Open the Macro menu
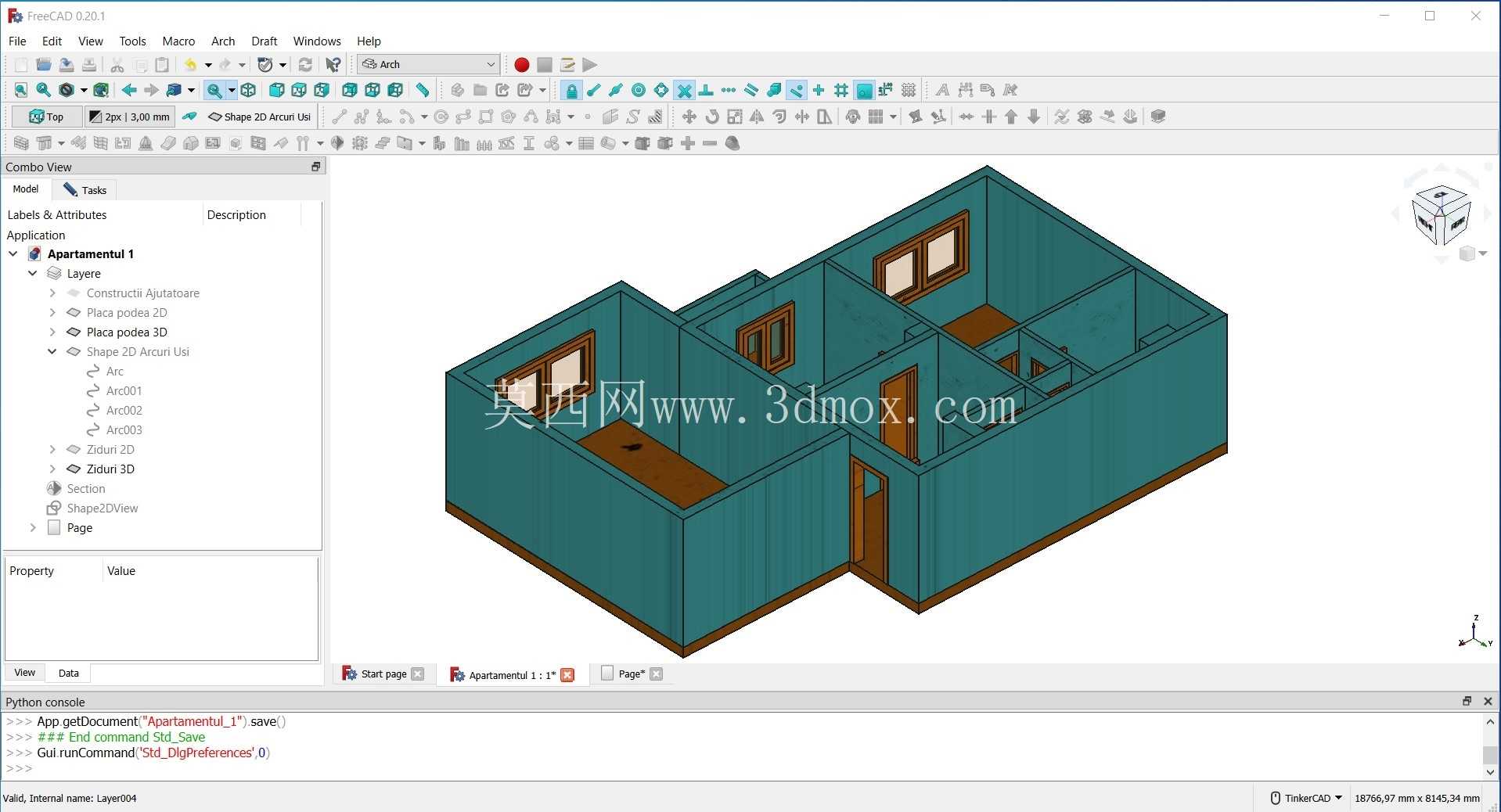The width and height of the screenshot is (1501, 812). [x=178, y=41]
